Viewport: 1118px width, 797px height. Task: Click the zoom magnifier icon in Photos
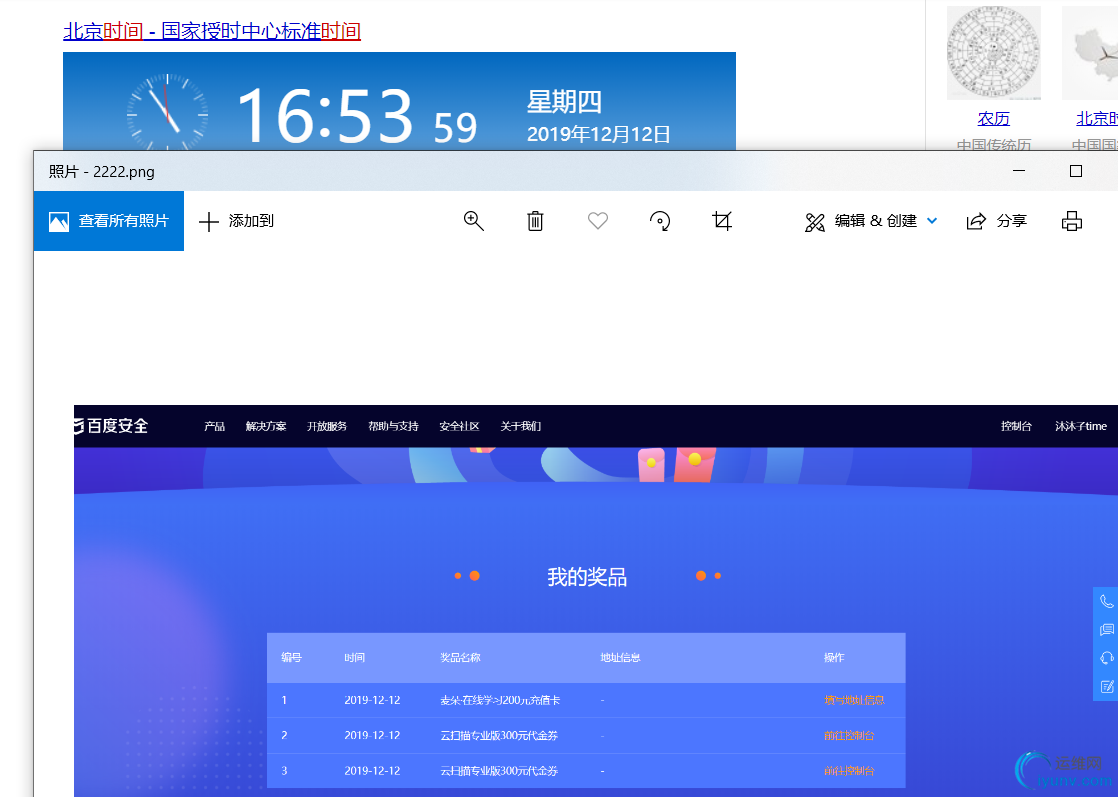473,221
